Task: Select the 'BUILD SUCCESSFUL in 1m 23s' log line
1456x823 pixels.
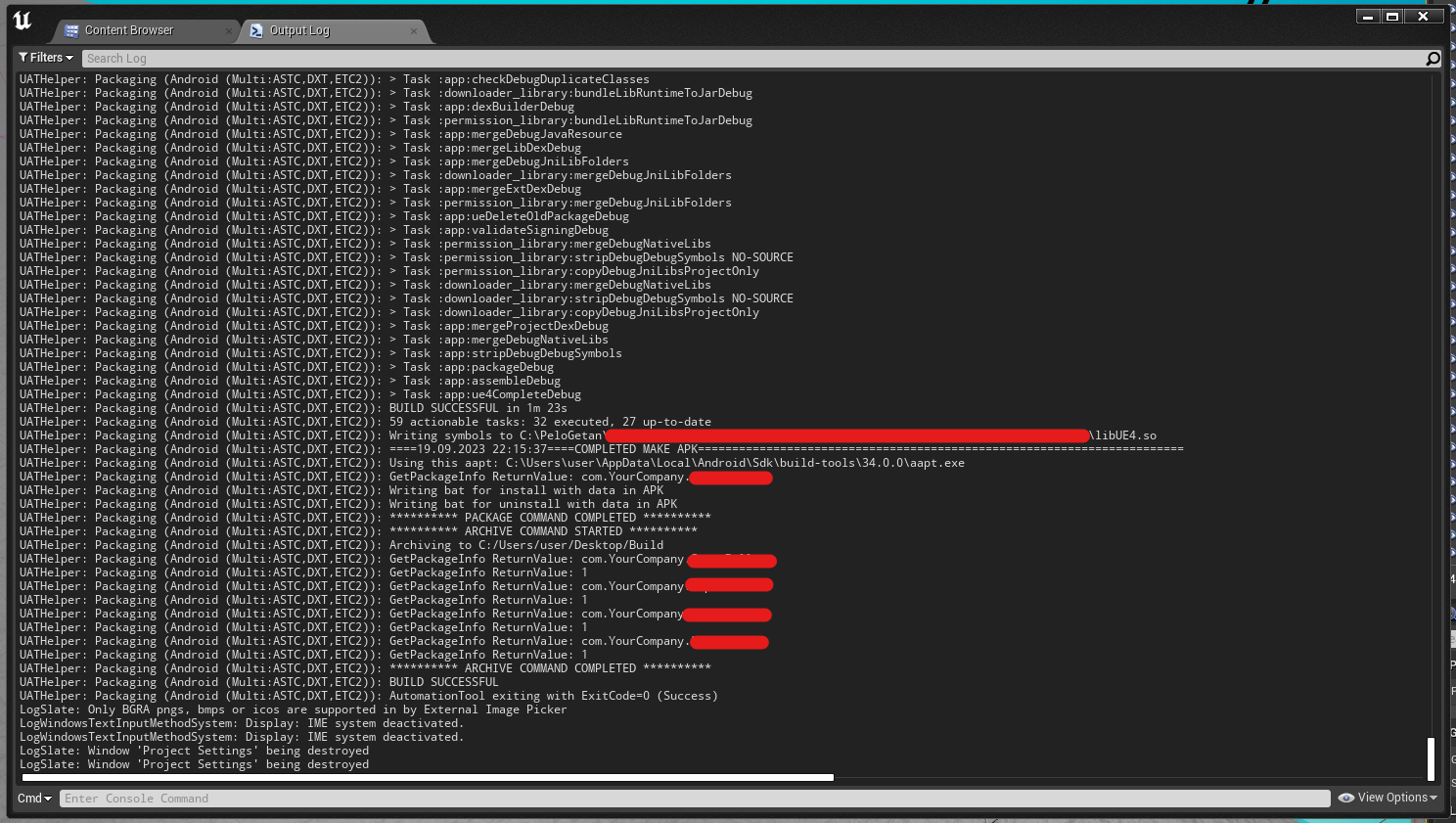Action: coord(478,408)
